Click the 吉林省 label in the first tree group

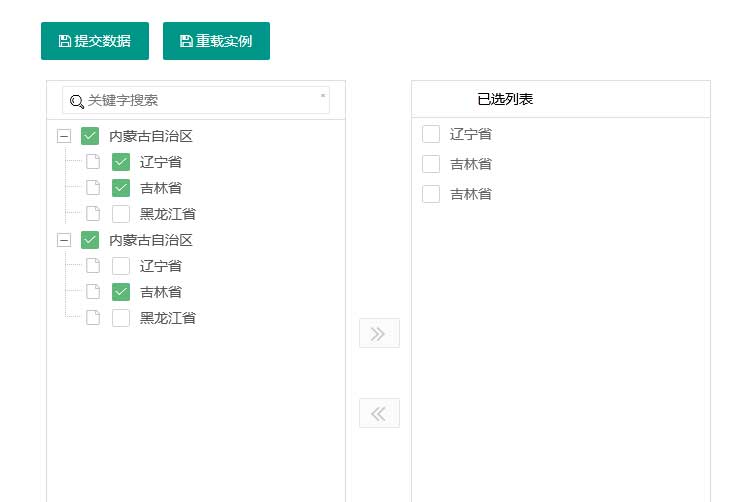[161, 188]
